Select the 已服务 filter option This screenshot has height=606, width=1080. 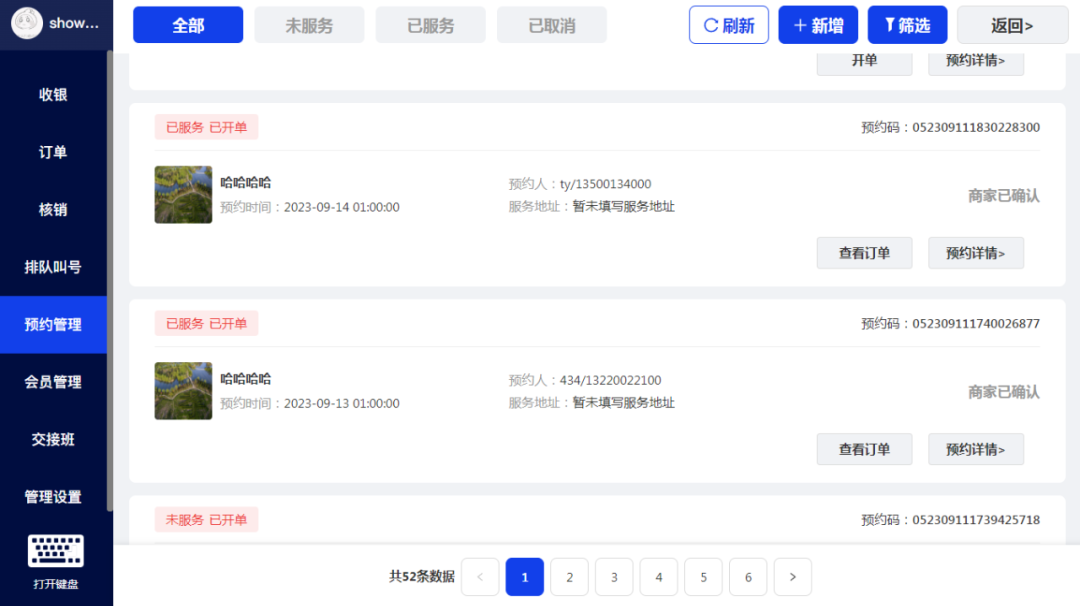(430, 24)
